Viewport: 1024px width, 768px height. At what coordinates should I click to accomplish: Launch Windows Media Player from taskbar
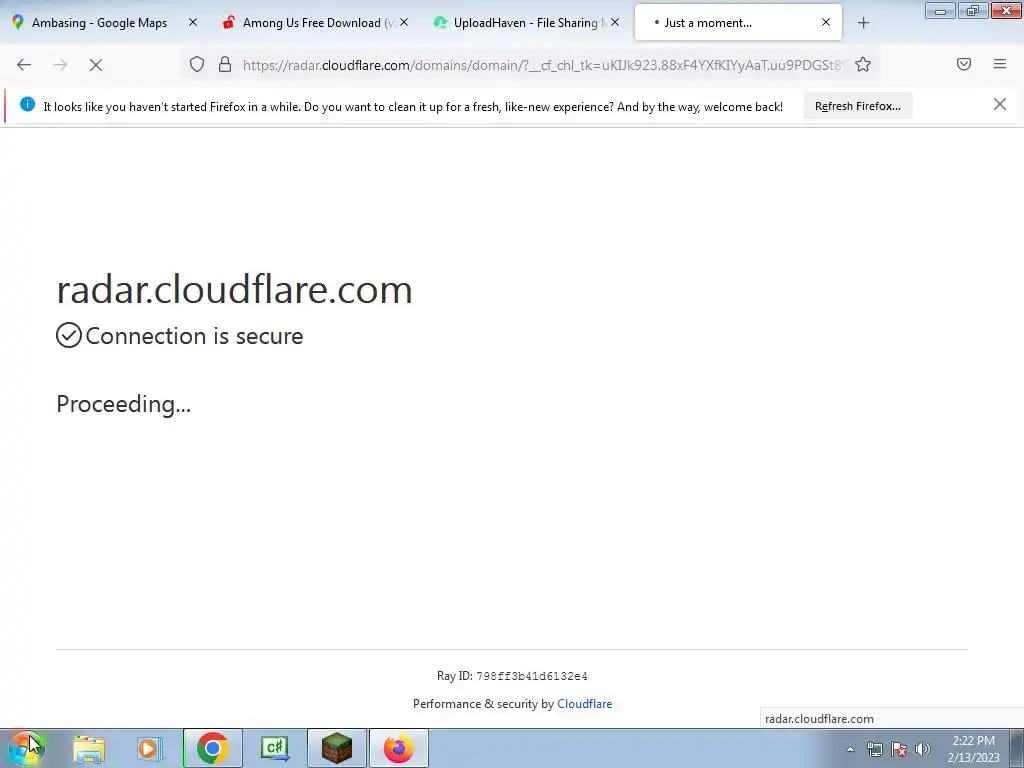pyautogui.click(x=149, y=748)
